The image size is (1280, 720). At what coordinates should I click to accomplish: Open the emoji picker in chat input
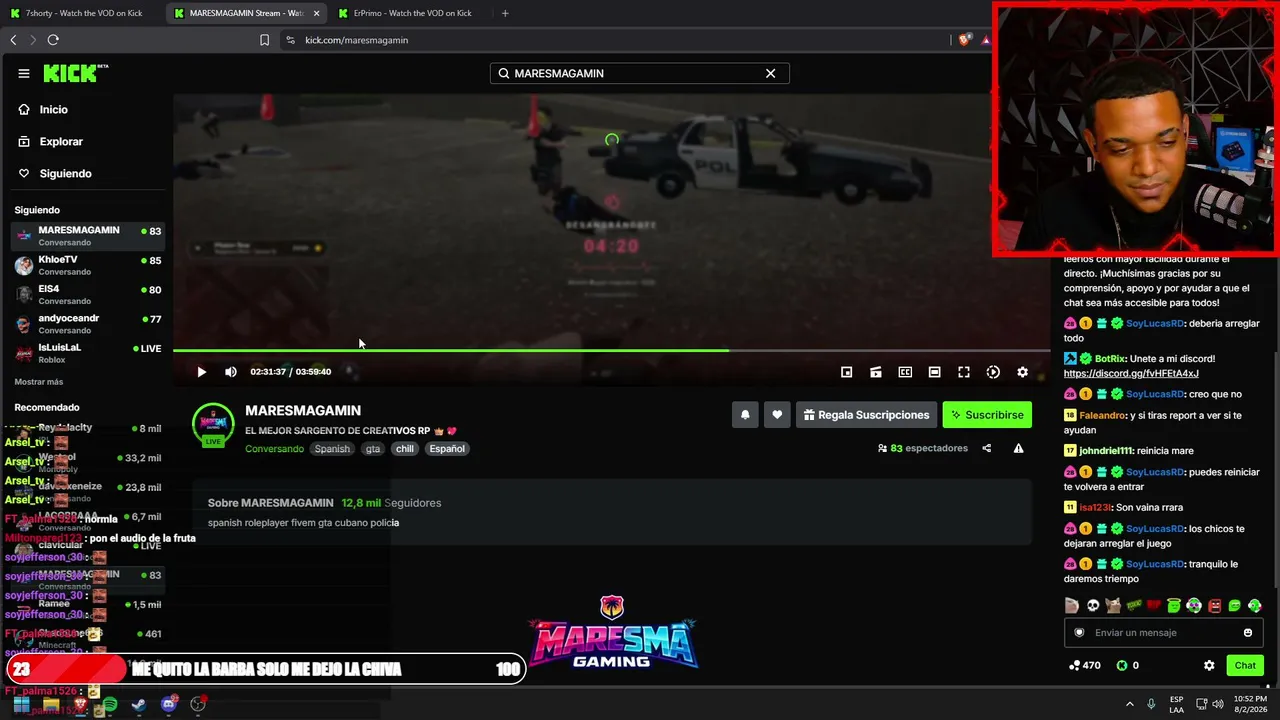pyautogui.click(x=1248, y=633)
